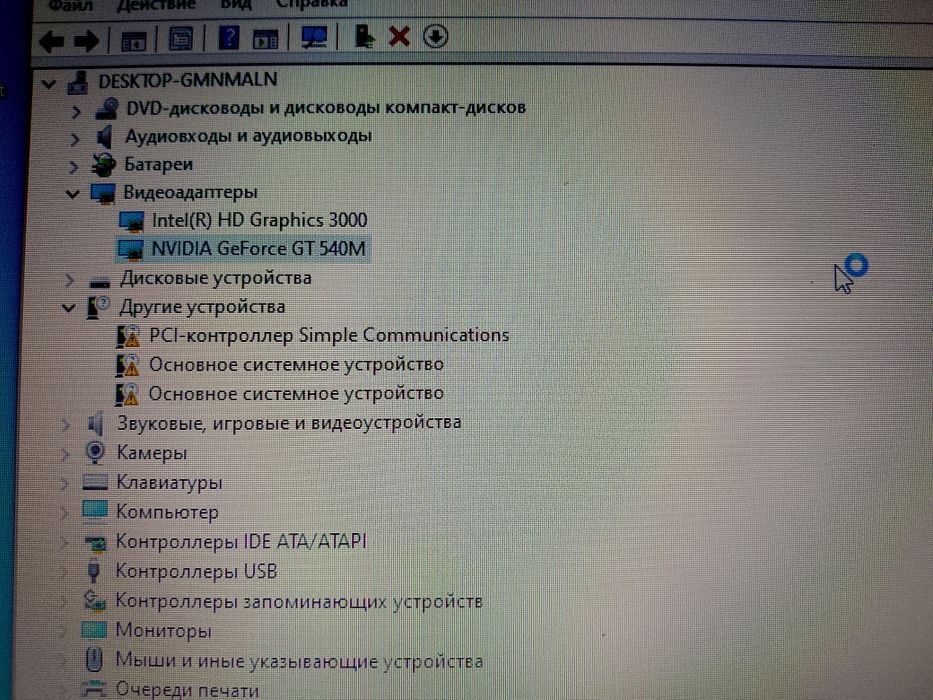Expand DVD-дисководы и дисководы компакт-дисков
The width and height of the screenshot is (933, 700).
click(76, 111)
